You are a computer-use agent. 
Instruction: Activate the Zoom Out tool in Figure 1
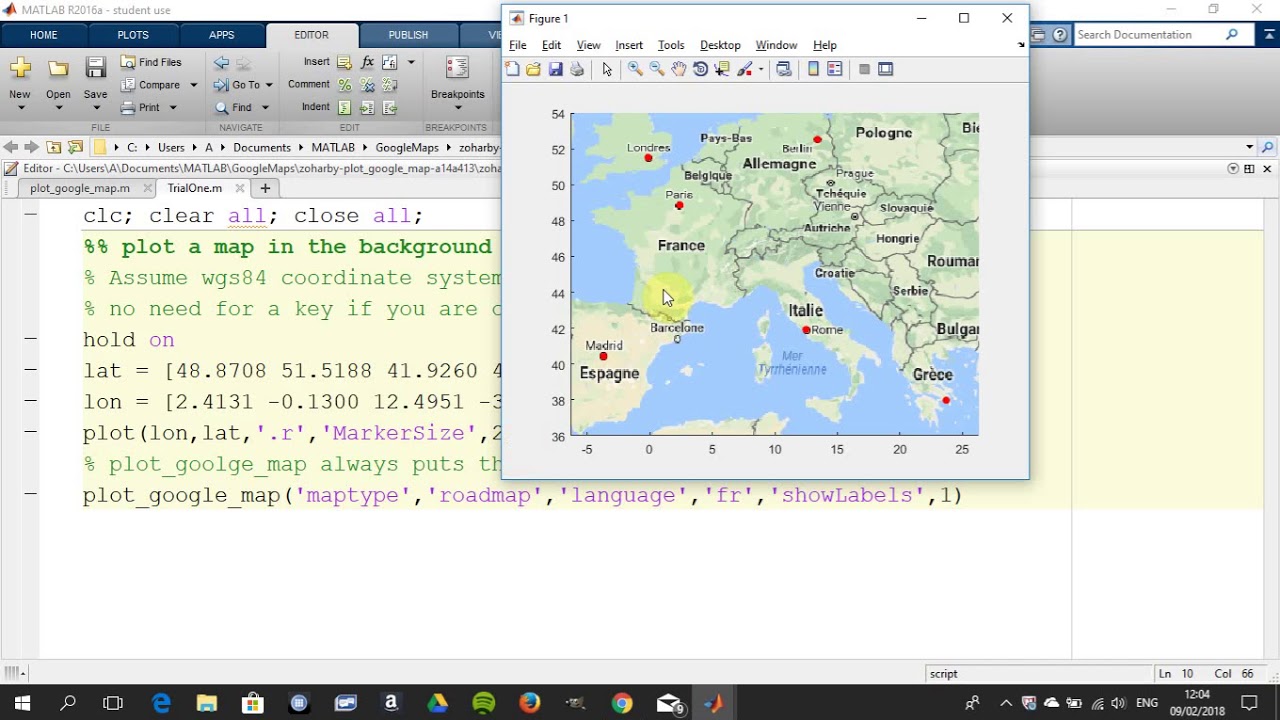657,69
